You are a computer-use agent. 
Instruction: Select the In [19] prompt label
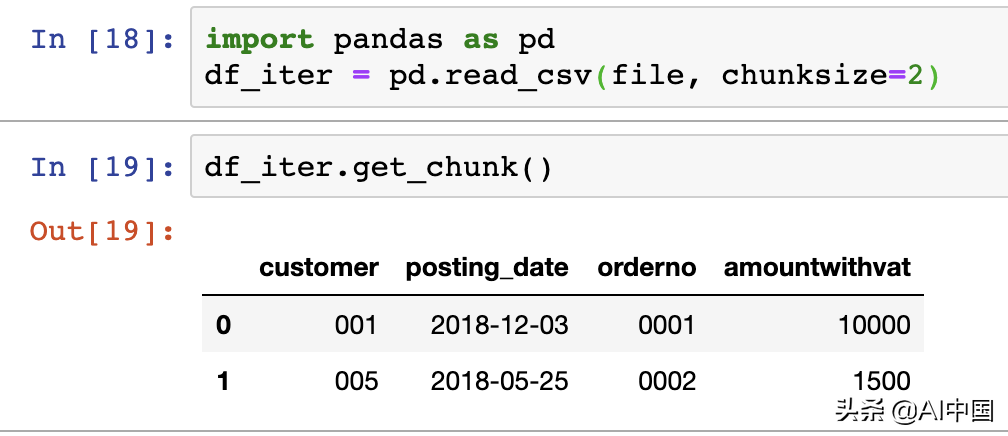tap(103, 167)
